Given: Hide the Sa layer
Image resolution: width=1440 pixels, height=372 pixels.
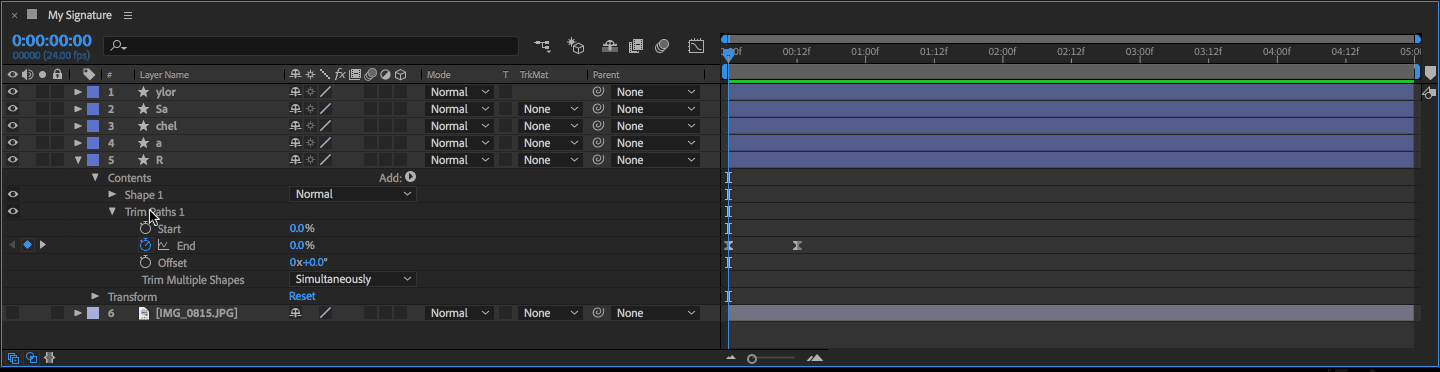Looking at the screenshot, I should click(13, 109).
